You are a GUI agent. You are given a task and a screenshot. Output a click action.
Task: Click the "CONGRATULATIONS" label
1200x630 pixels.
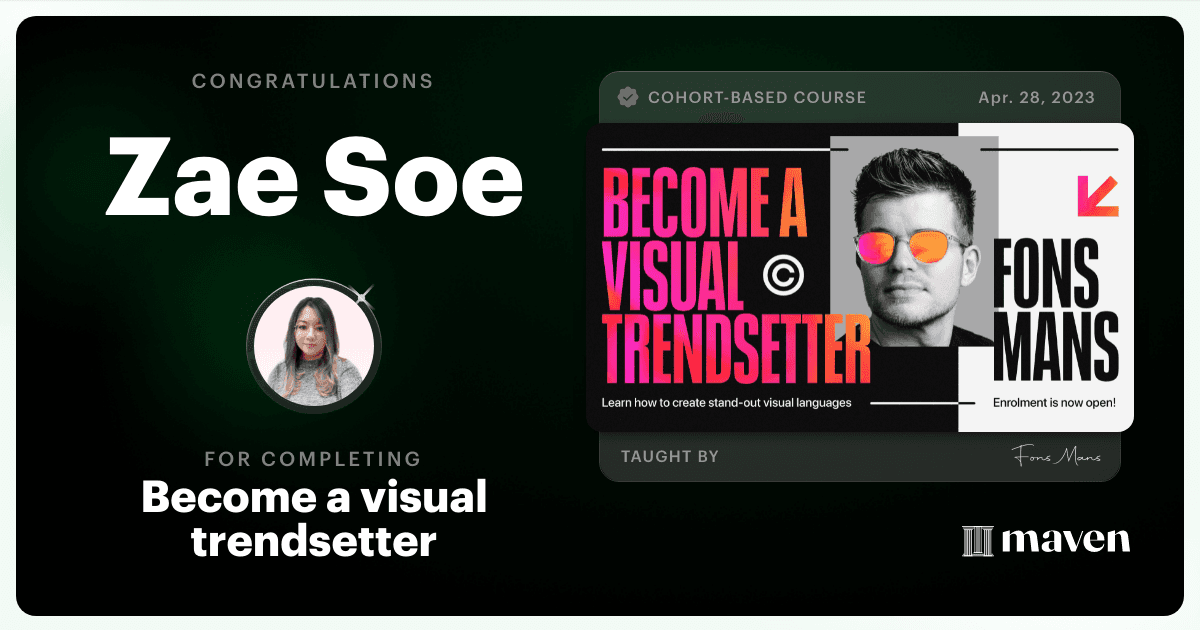pos(313,81)
